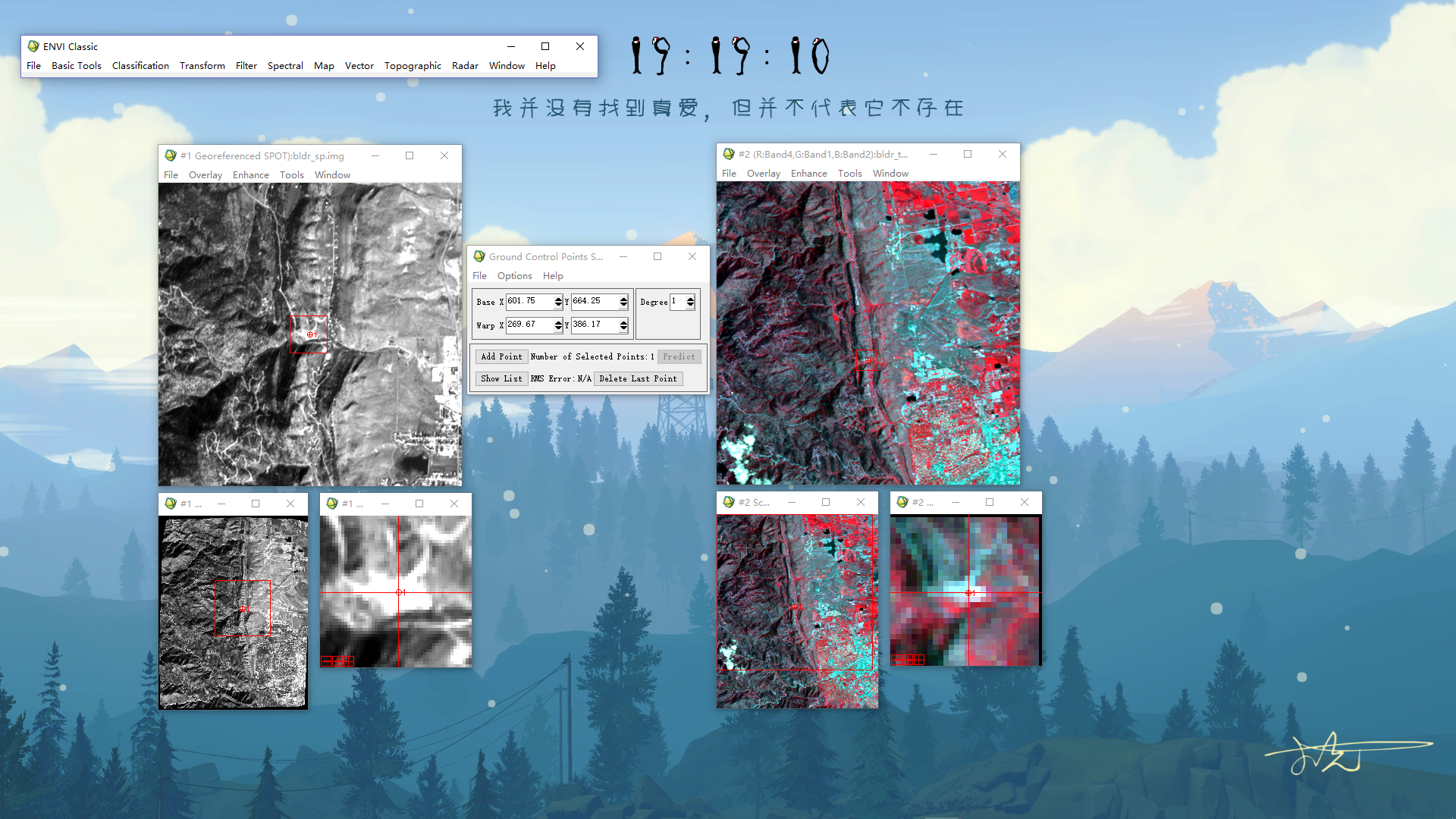Image resolution: width=1456 pixels, height=819 pixels.
Task: Click the globe icon of the Ground Control Points window
Action: pos(479,256)
